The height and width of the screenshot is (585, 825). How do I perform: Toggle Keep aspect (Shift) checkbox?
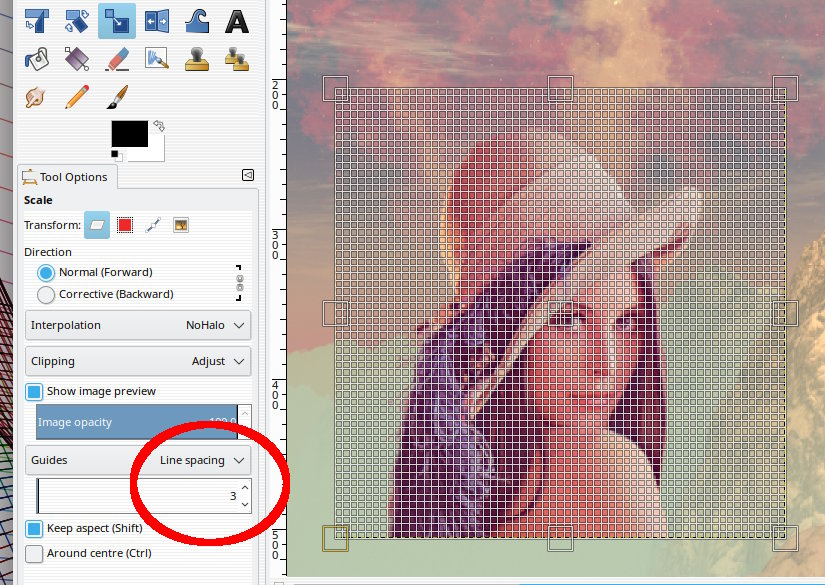tap(34, 529)
